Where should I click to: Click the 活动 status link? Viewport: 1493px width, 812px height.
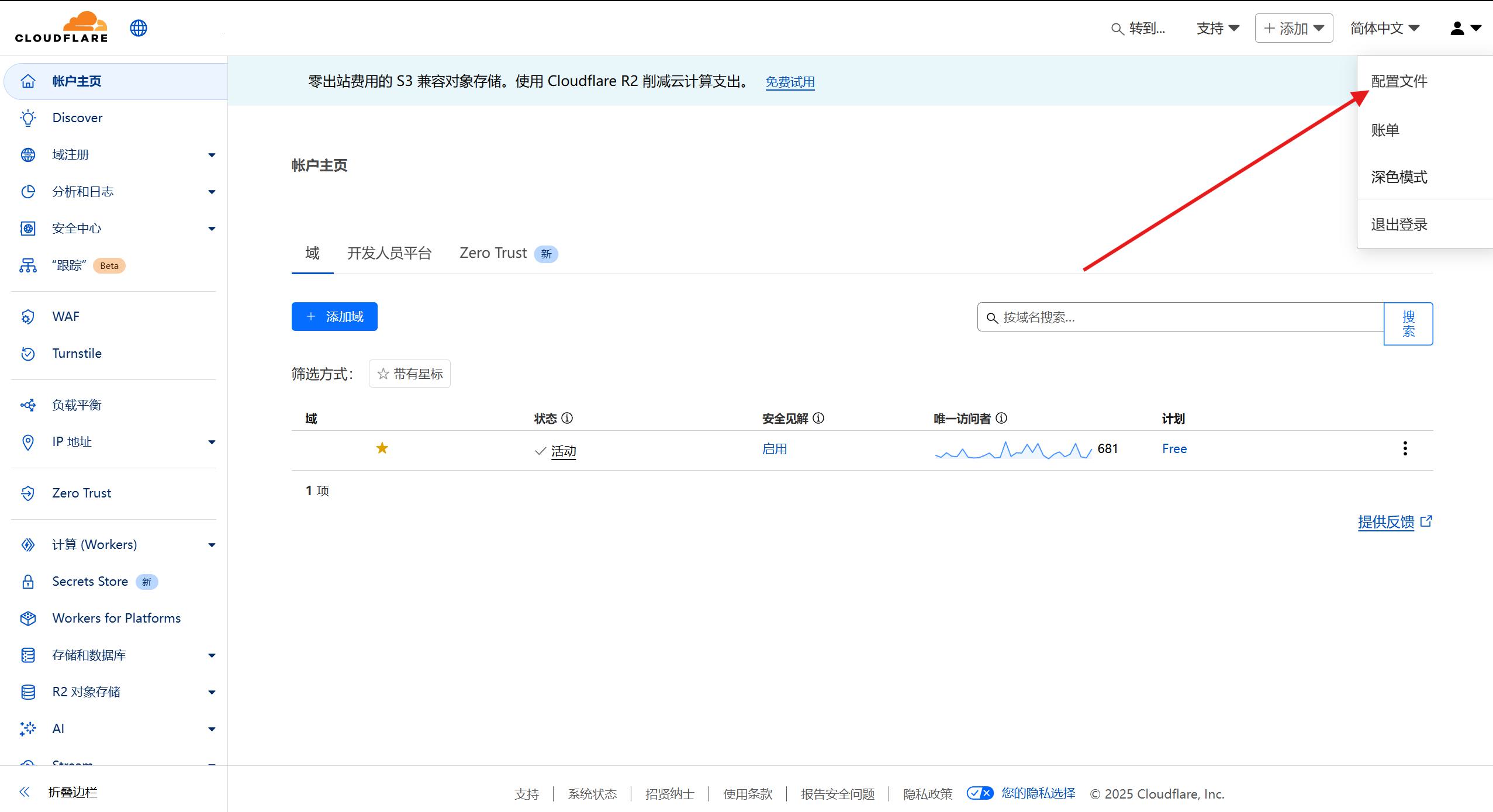pyautogui.click(x=564, y=451)
